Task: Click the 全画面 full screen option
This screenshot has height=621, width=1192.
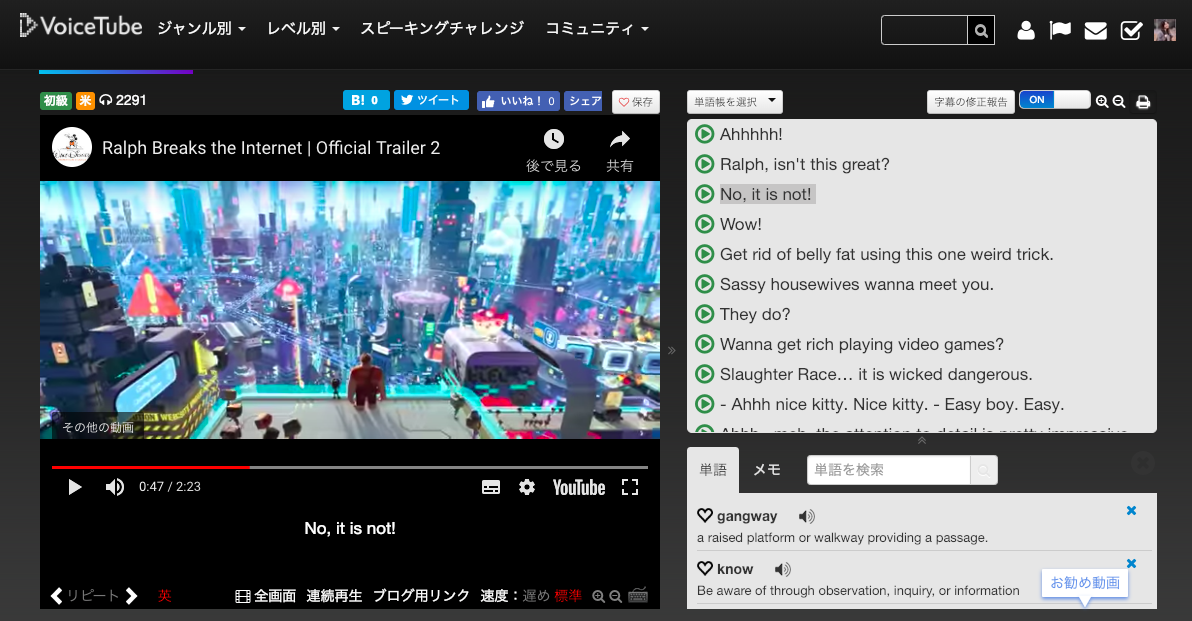Action: [x=265, y=596]
